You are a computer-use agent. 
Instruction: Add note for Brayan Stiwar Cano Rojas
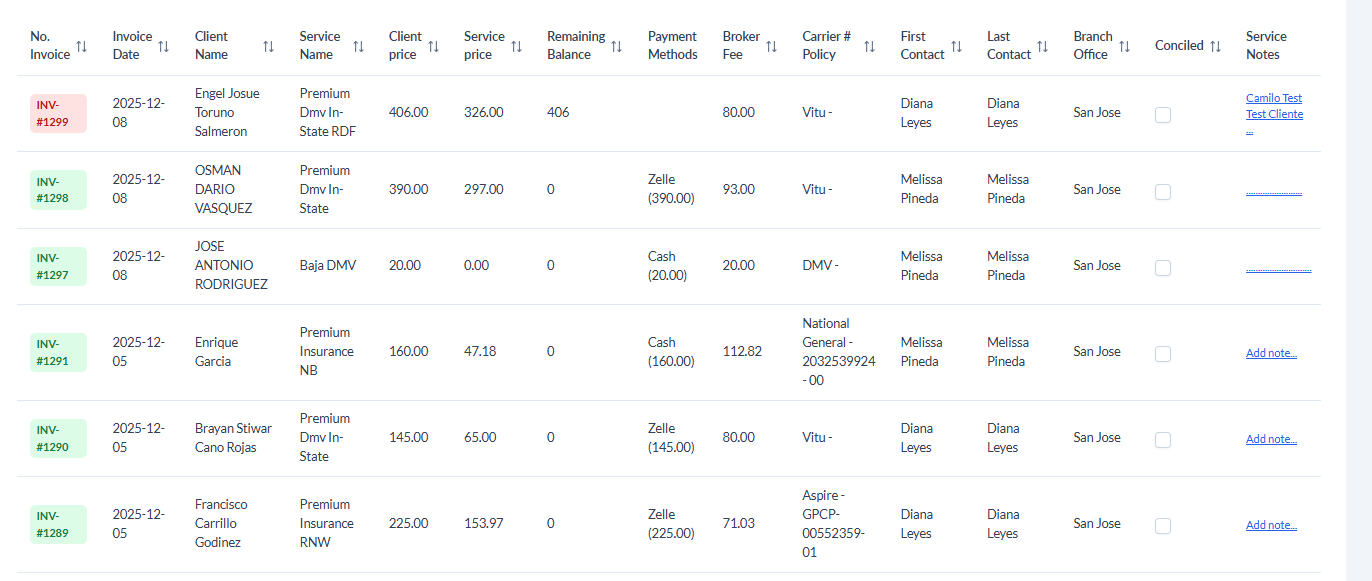click(x=1271, y=439)
